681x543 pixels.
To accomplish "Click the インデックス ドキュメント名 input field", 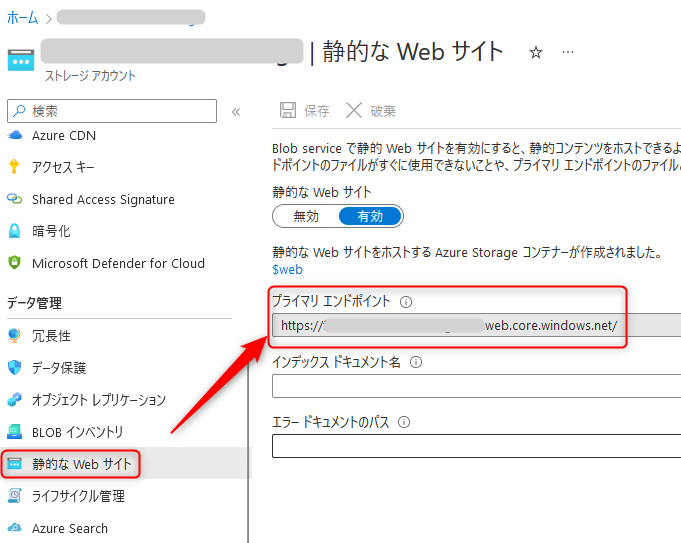I will [476, 386].
